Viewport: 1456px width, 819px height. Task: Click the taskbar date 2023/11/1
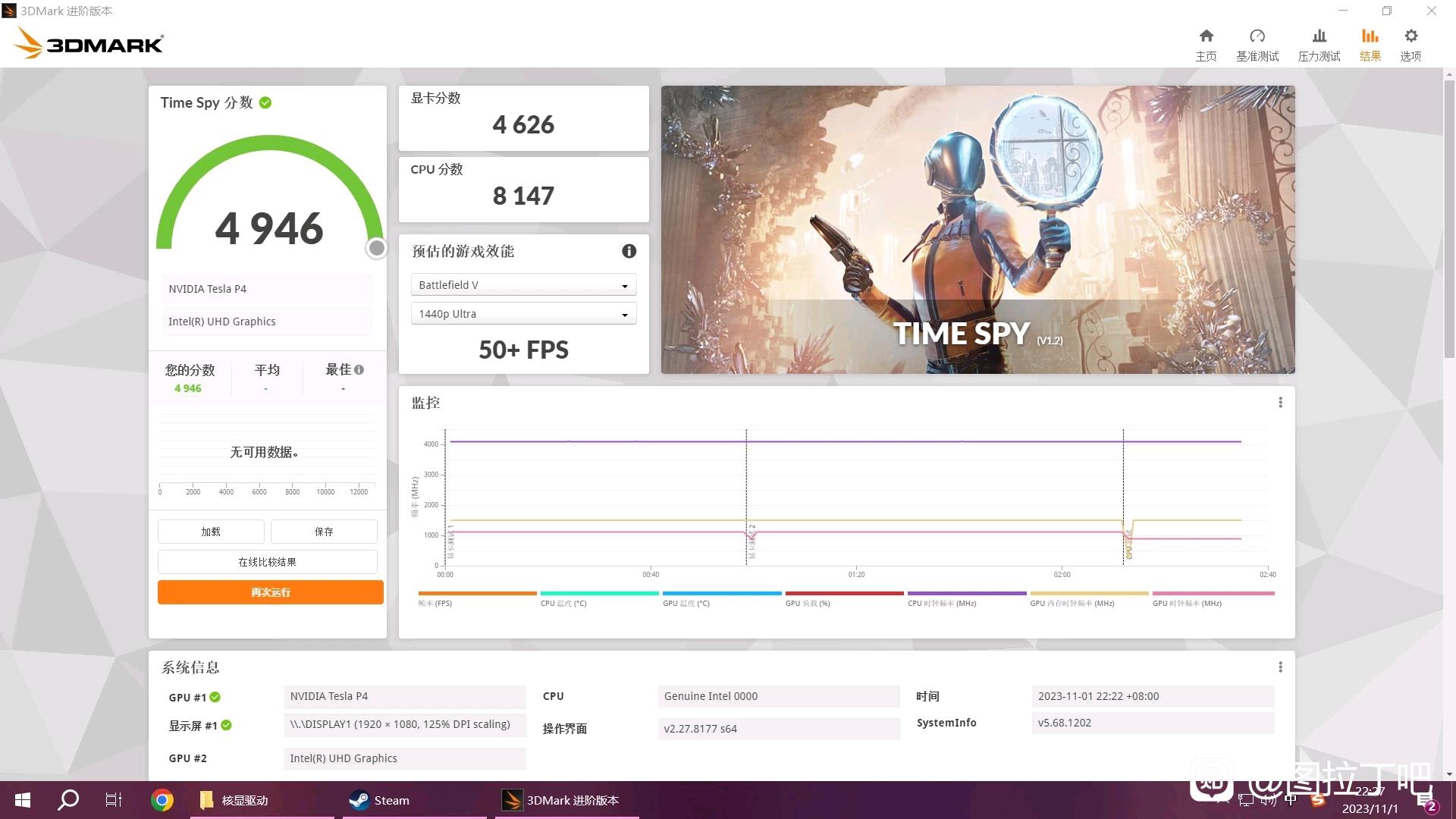(1370, 808)
